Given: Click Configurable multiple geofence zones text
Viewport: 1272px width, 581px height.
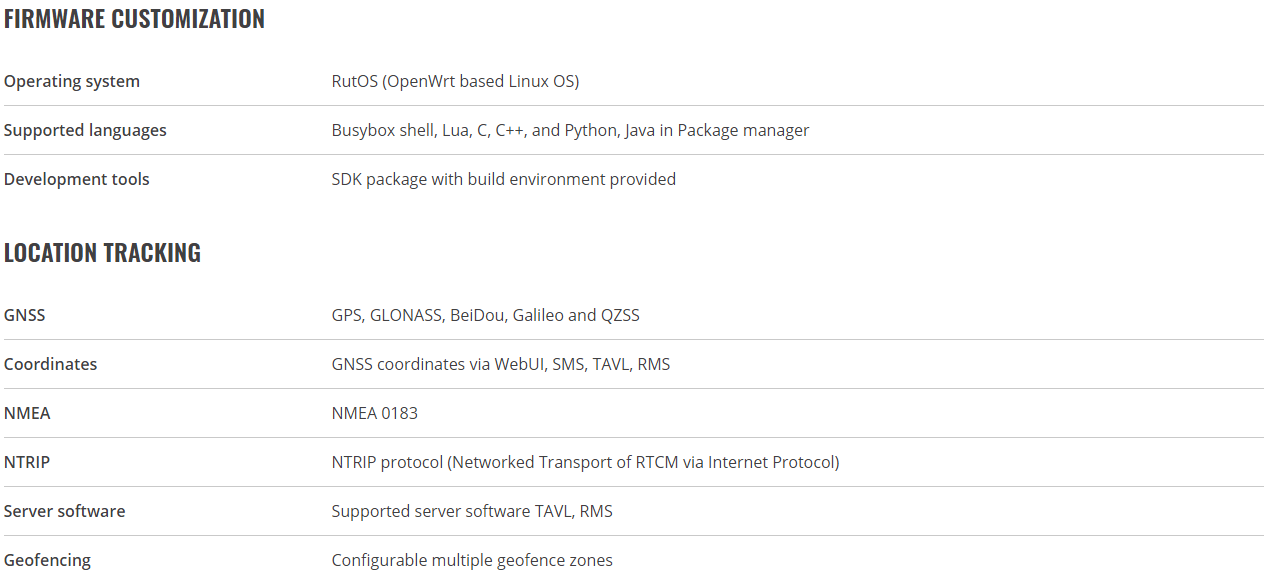Looking at the screenshot, I should pos(472,560).
